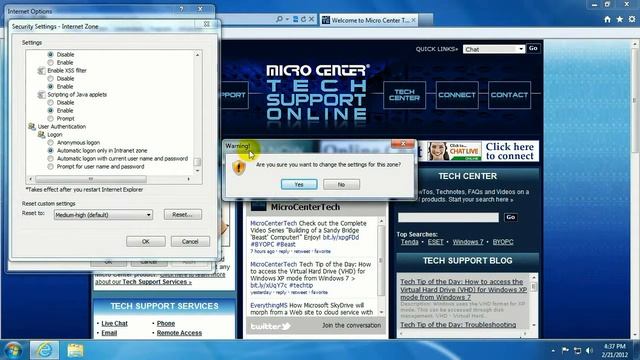This screenshot has height=360, width=640.
Task: Open the Live Chat service link
Action: coord(114,323)
